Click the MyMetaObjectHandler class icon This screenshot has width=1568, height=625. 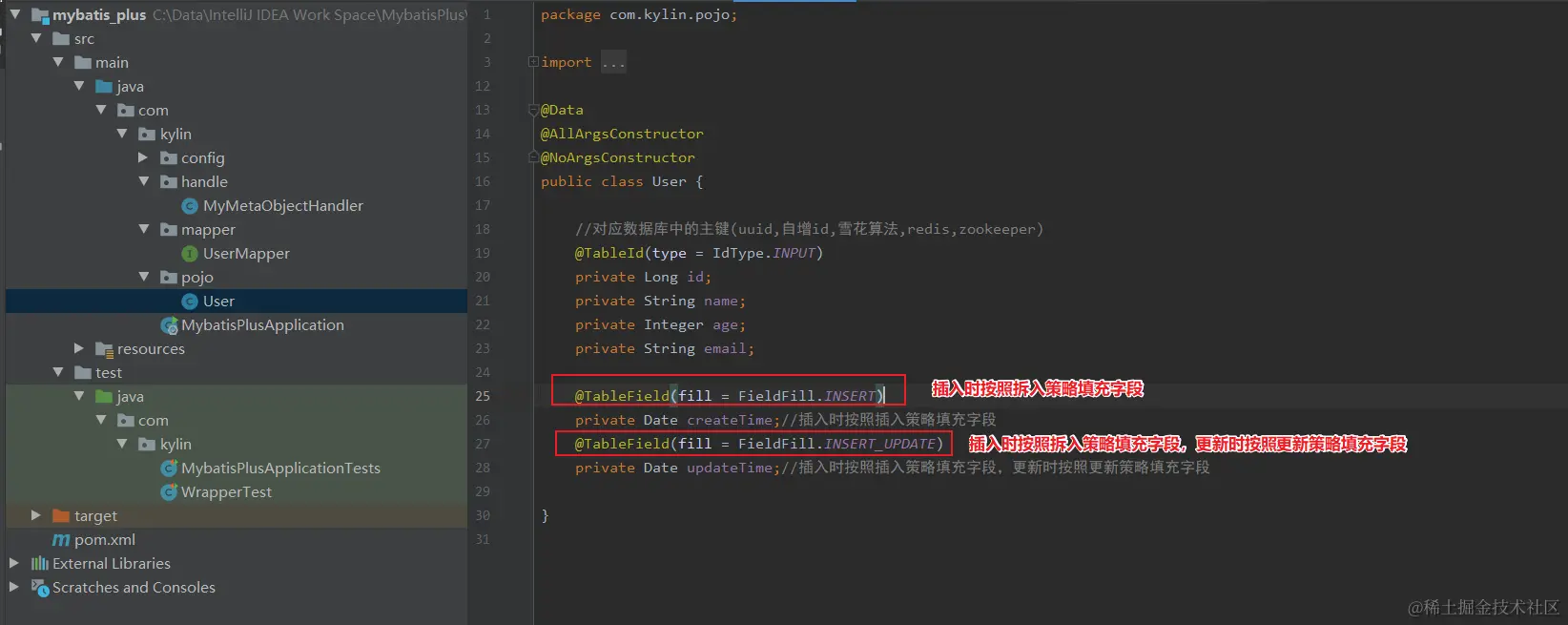tap(190, 205)
